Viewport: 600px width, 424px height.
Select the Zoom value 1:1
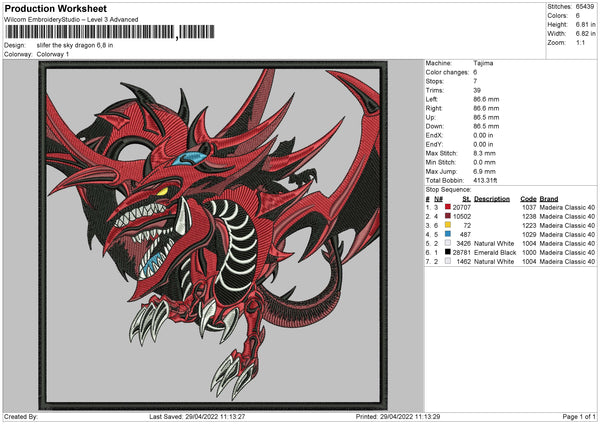580,42
